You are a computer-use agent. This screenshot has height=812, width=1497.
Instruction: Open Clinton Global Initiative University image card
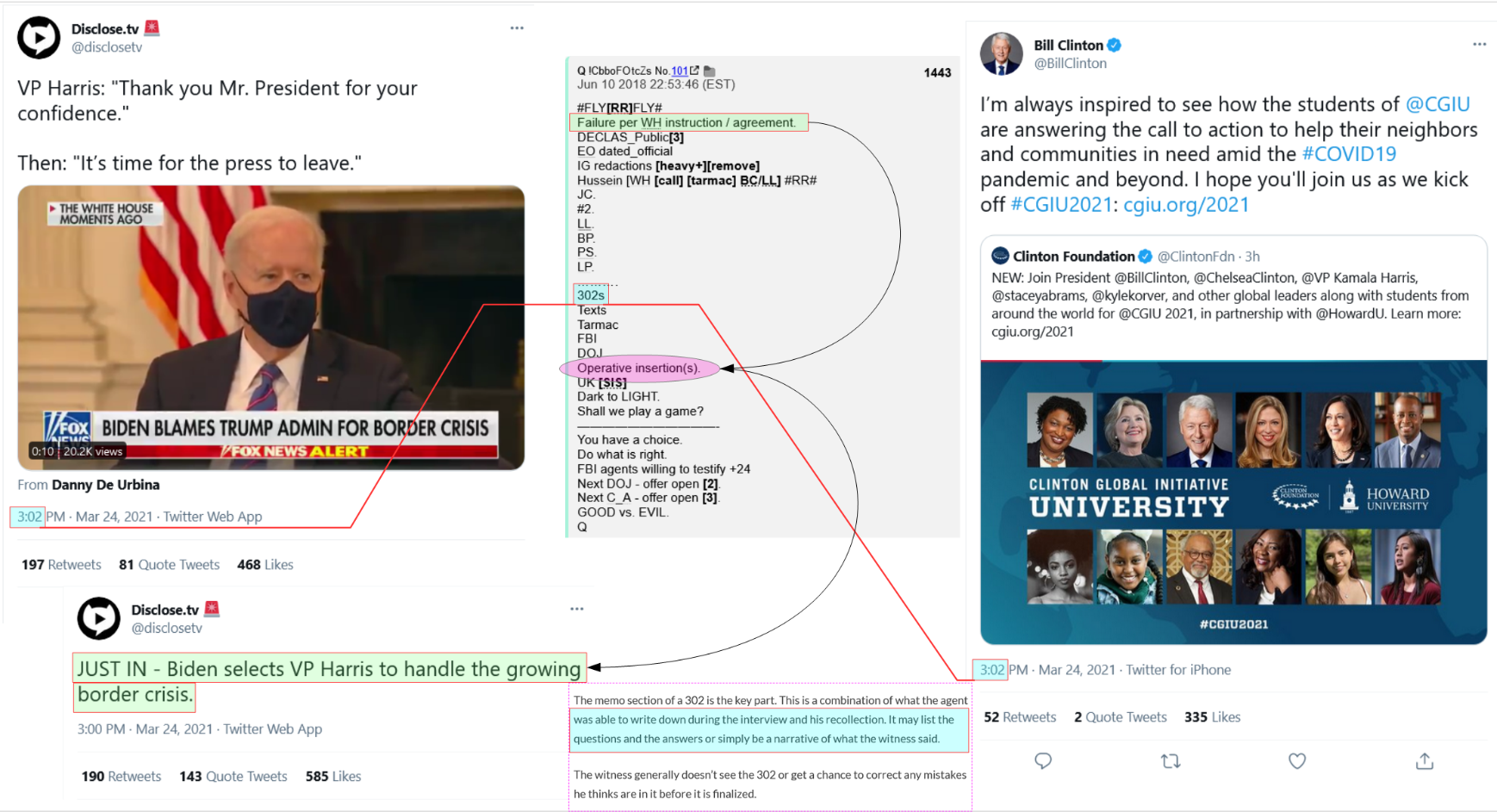tap(1233, 502)
